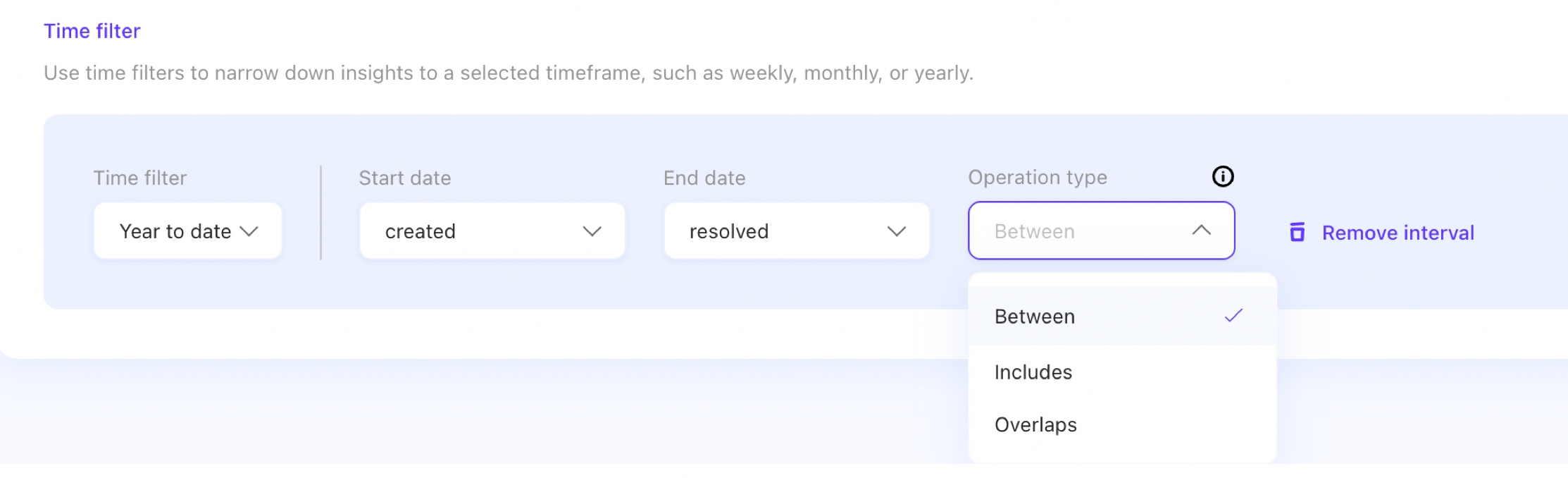Click the chevron arrow in Year to date

(x=249, y=231)
